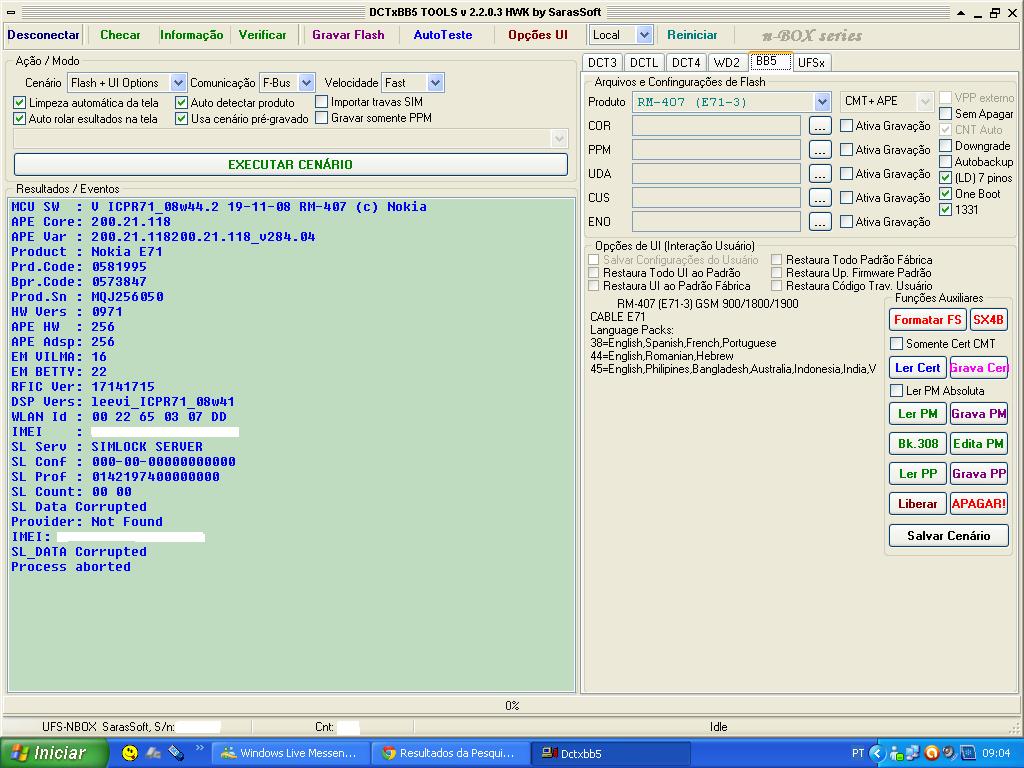The image size is (1024, 768).
Task: Check Somente Cert CMT
Action: click(x=897, y=344)
